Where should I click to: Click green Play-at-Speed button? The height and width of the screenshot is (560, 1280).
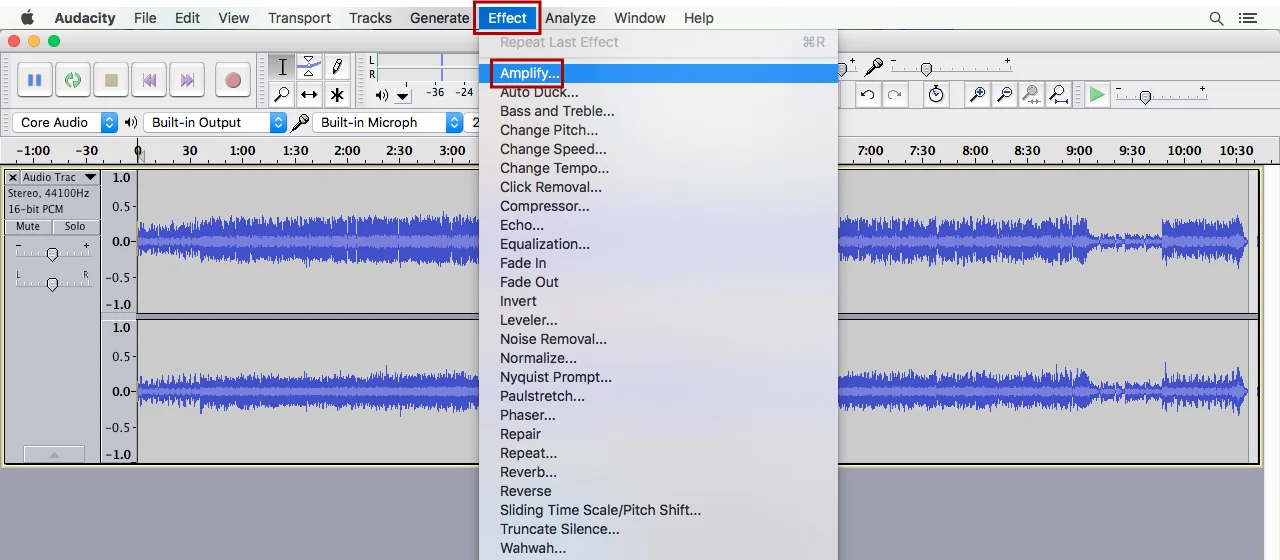point(1097,95)
